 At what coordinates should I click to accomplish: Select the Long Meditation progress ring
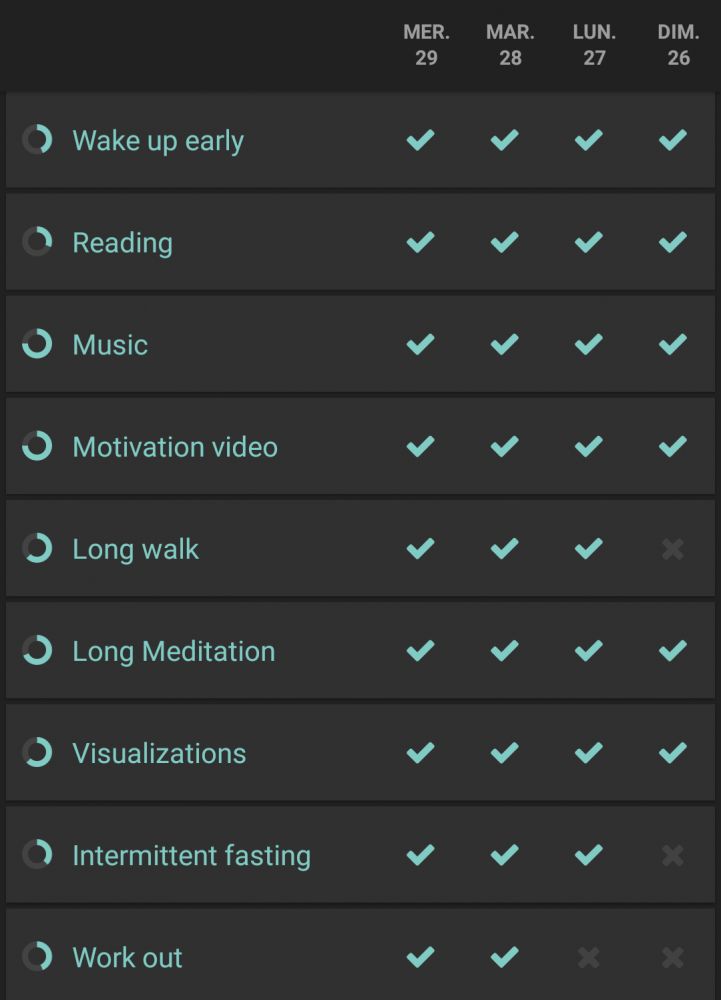(x=37, y=650)
